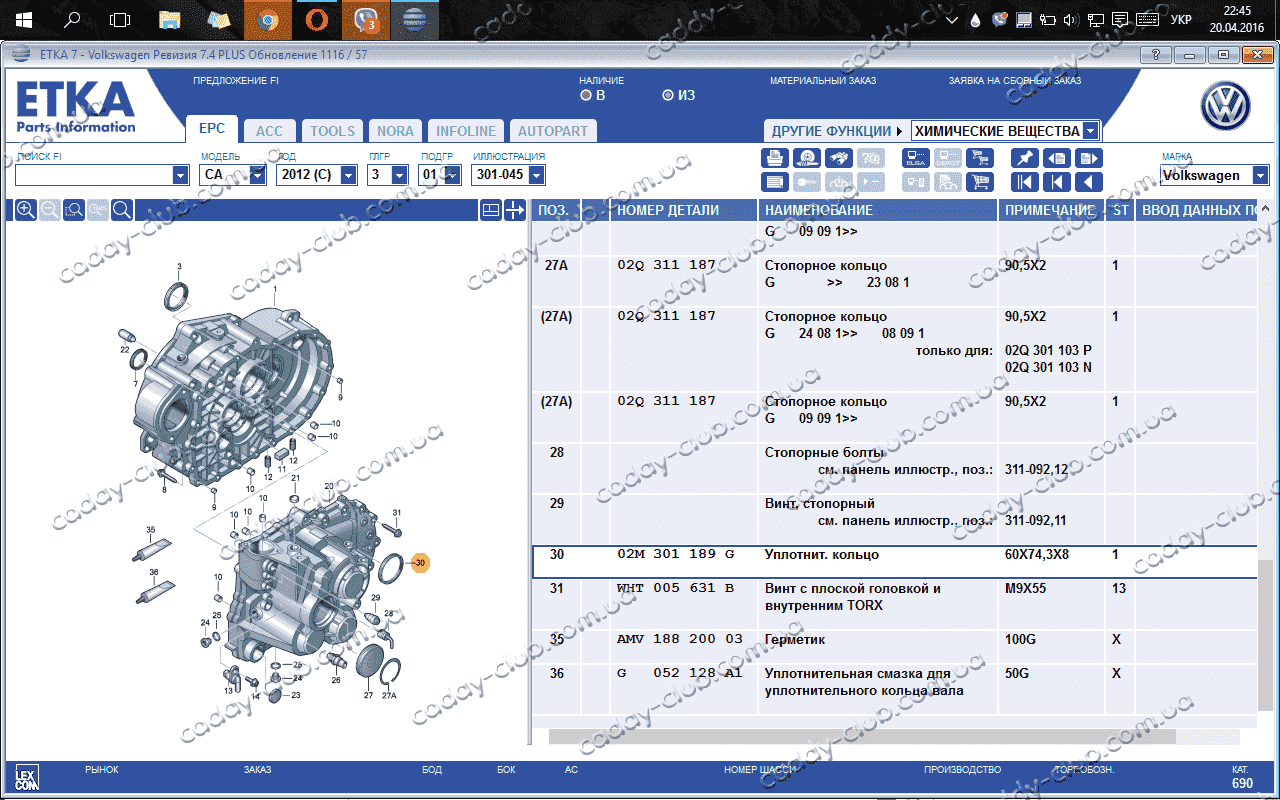Click the LexCom logo in status bar
1280x800 pixels.
point(27,777)
